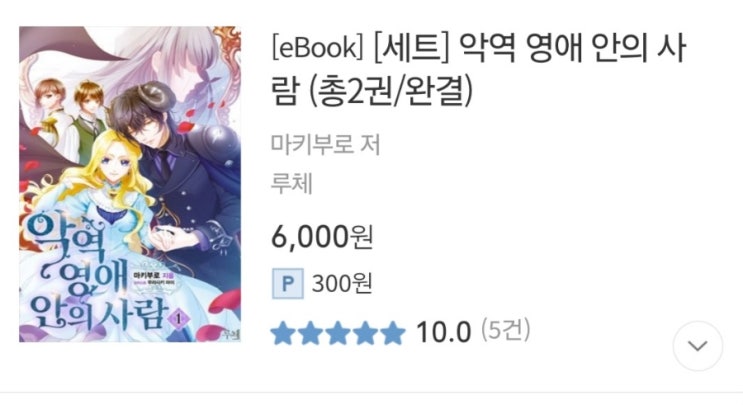Click the second rating star

pos(310,333)
